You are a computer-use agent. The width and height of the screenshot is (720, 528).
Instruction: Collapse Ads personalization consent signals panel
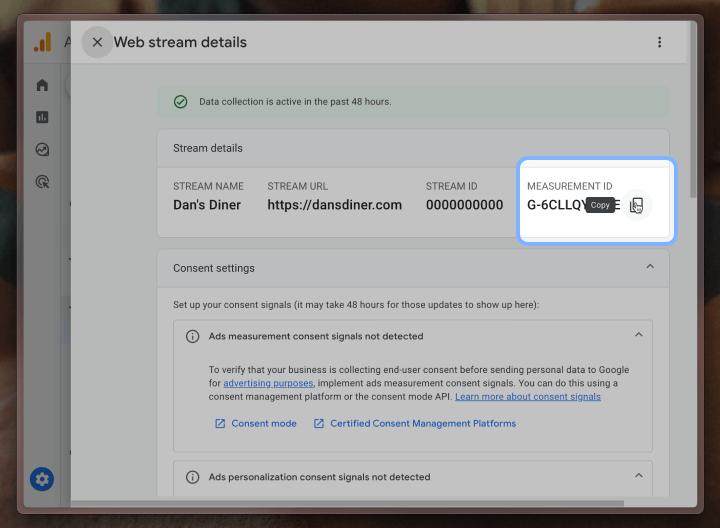pos(638,476)
